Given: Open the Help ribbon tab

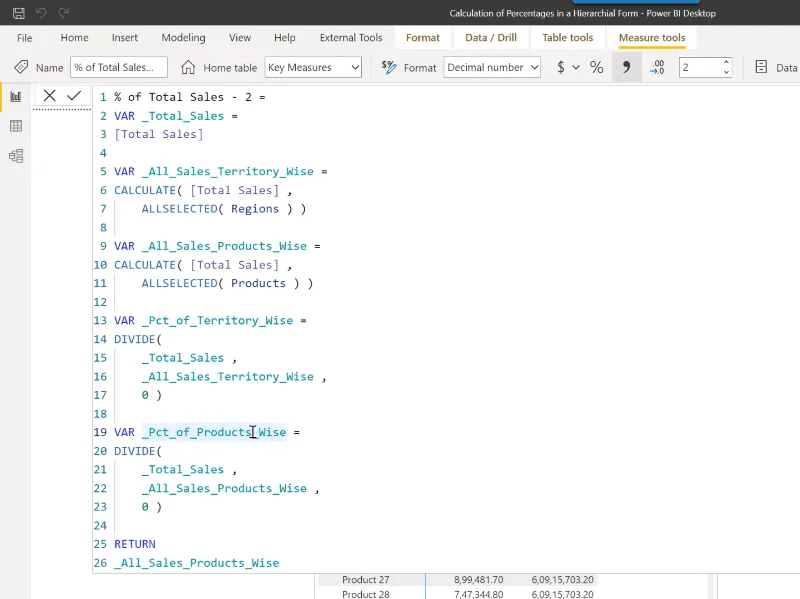Looking at the screenshot, I should click(285, 38).
